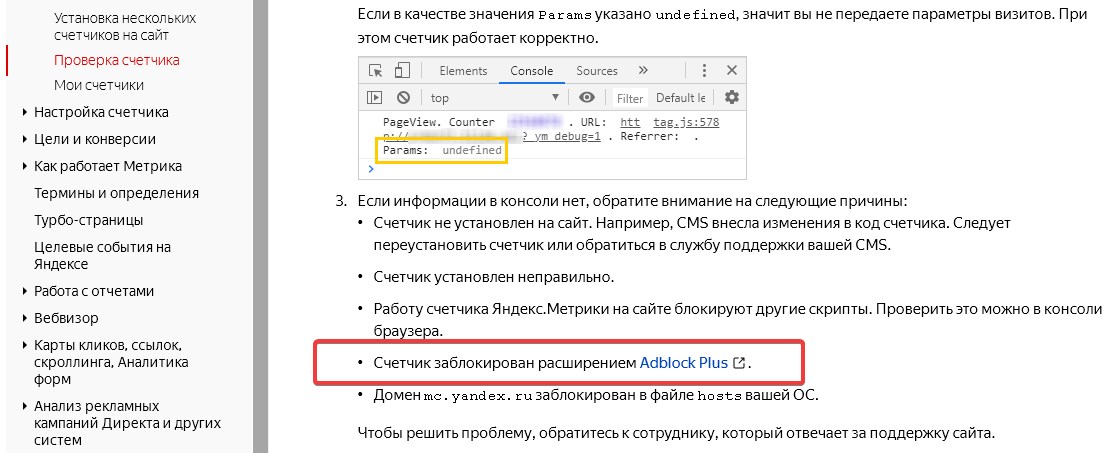This screenshot has width=1117, height=453.
Task: Close the DevTools panel with X
Action: click(732, 71)
